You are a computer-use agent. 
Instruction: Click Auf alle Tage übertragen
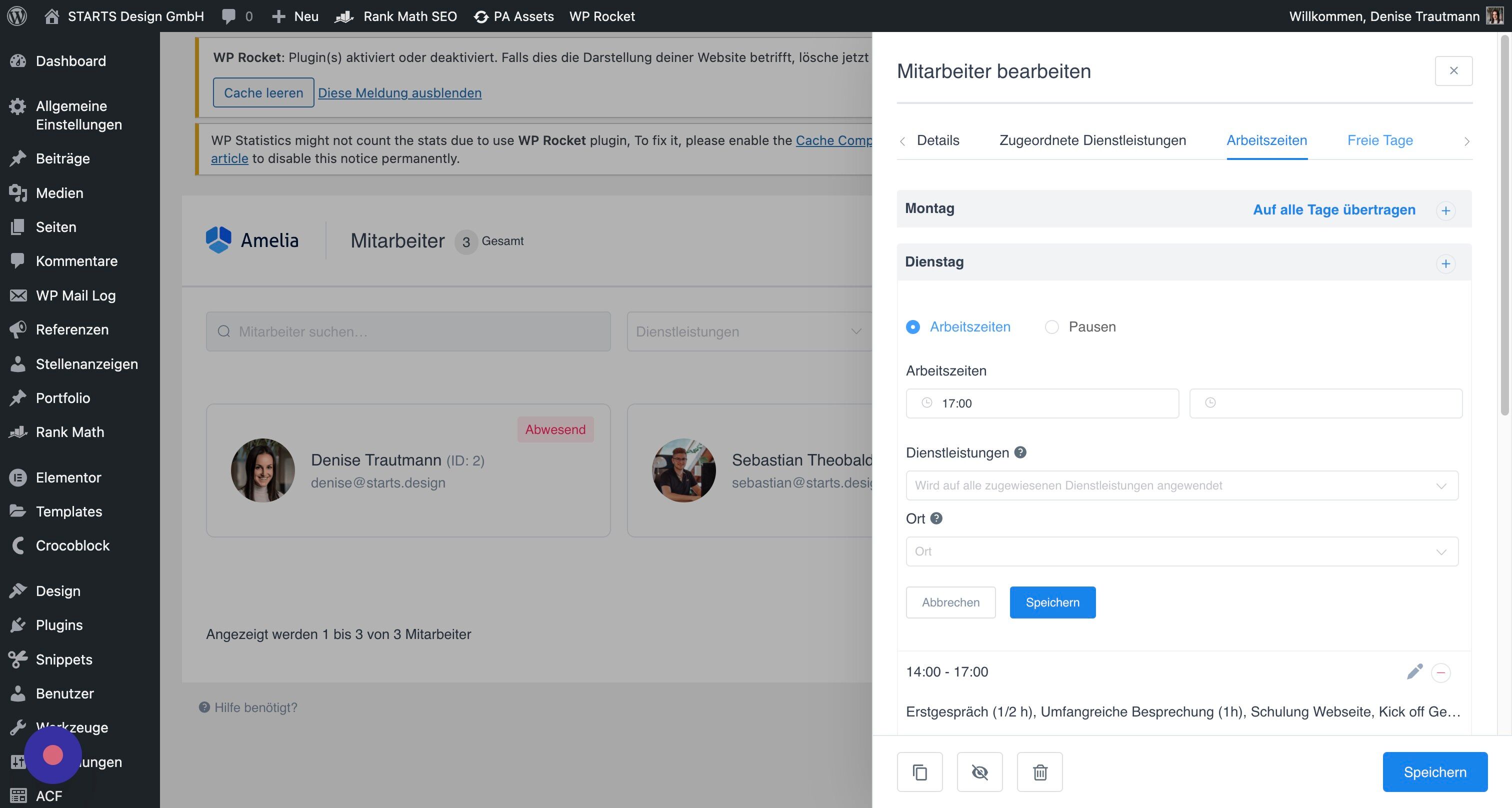1334,209
